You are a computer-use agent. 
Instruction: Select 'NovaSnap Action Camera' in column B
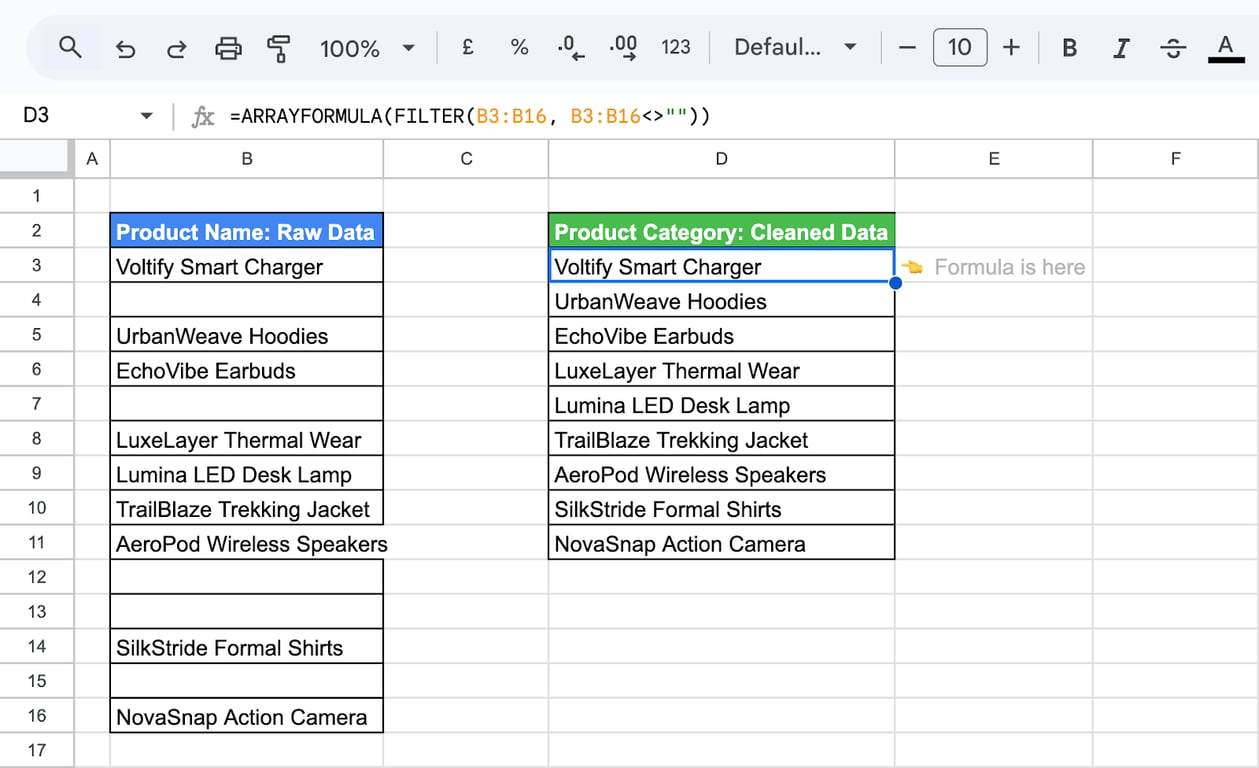pos(246,716)
